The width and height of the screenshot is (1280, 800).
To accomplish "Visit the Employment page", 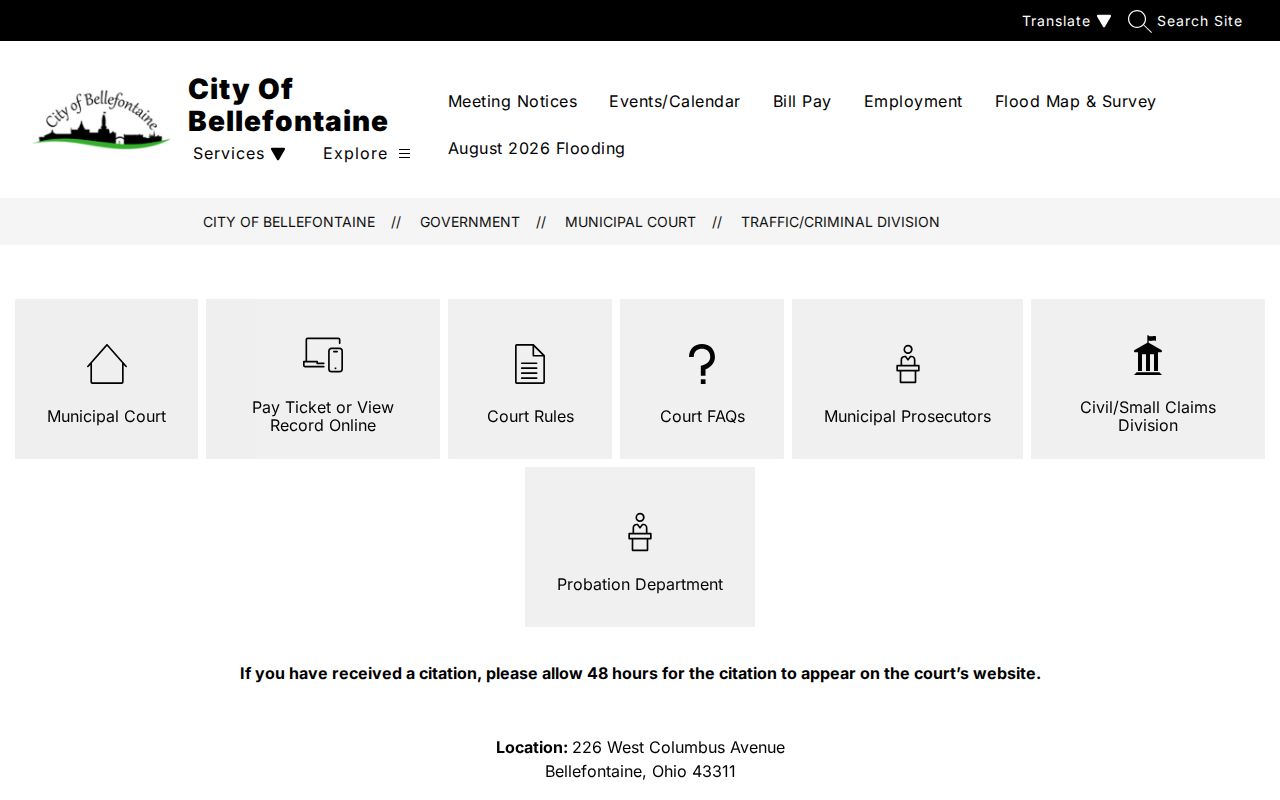I will click(913, 101).
